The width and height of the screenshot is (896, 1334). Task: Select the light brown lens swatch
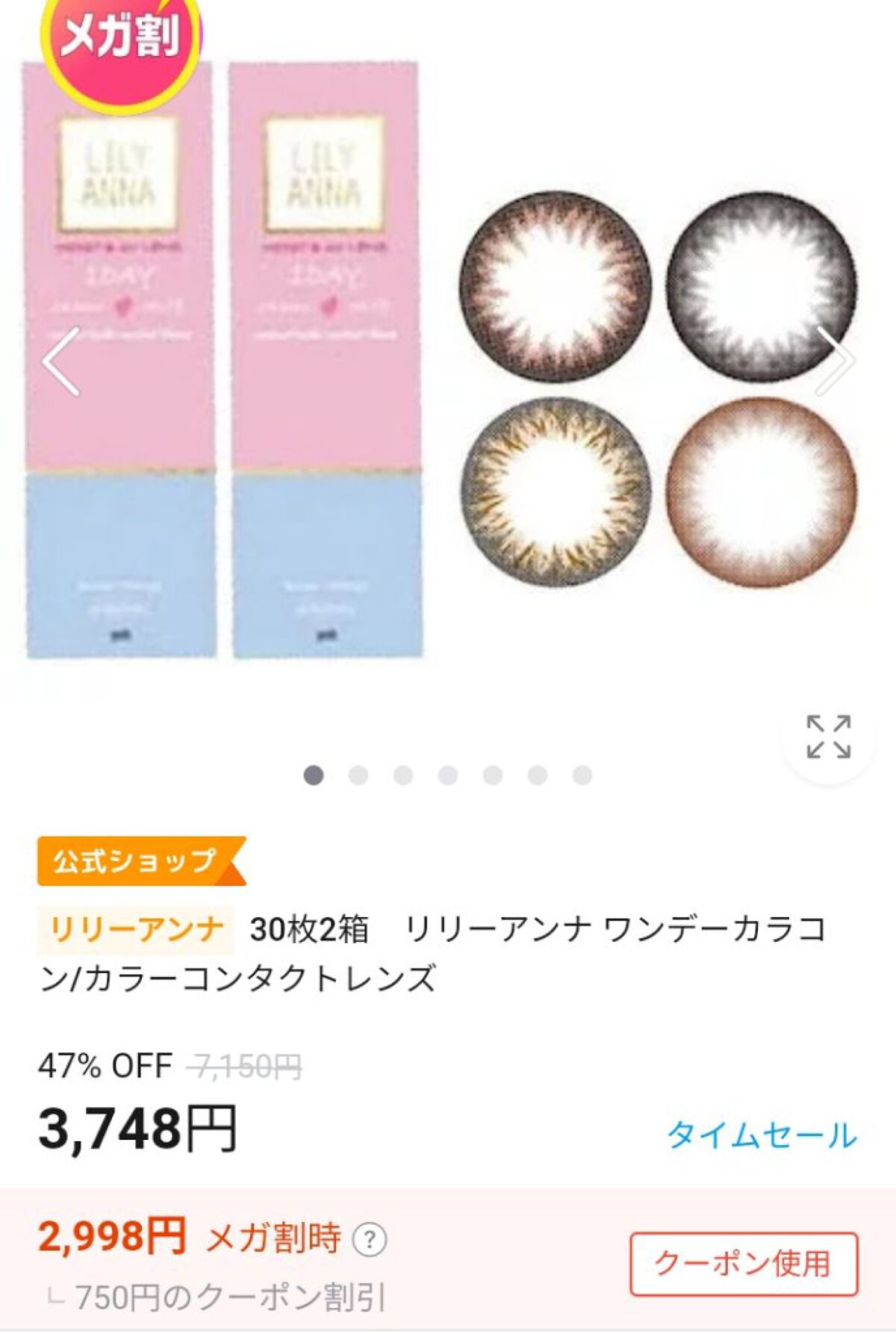(x=761, y=493)
